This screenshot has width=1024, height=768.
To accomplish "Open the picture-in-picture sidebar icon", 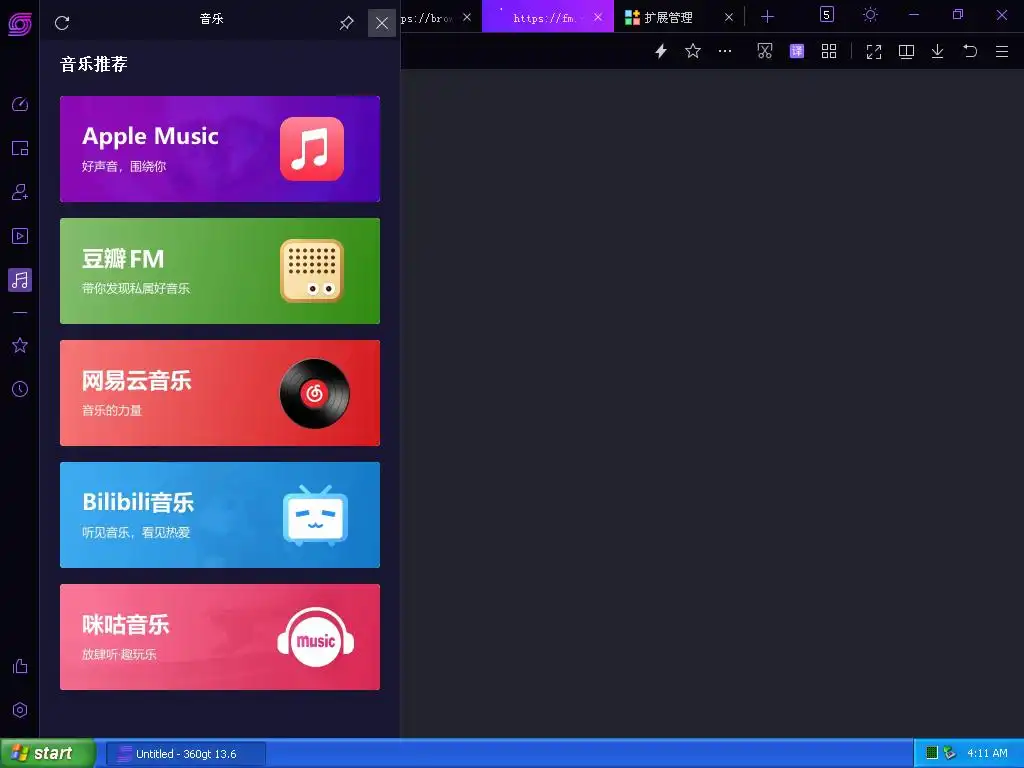I will 20,148.
